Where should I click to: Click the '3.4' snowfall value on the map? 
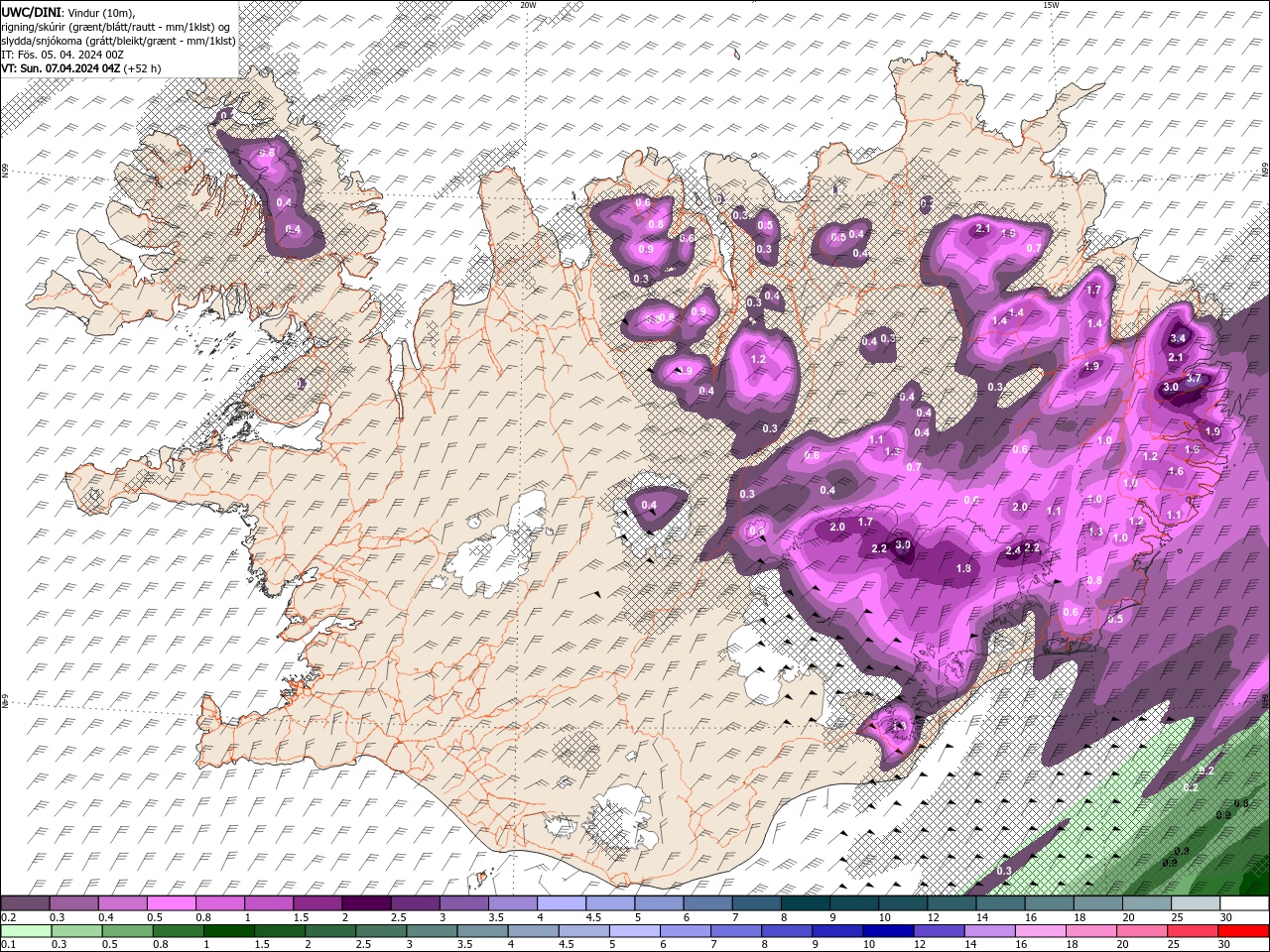coord(1178,338)
